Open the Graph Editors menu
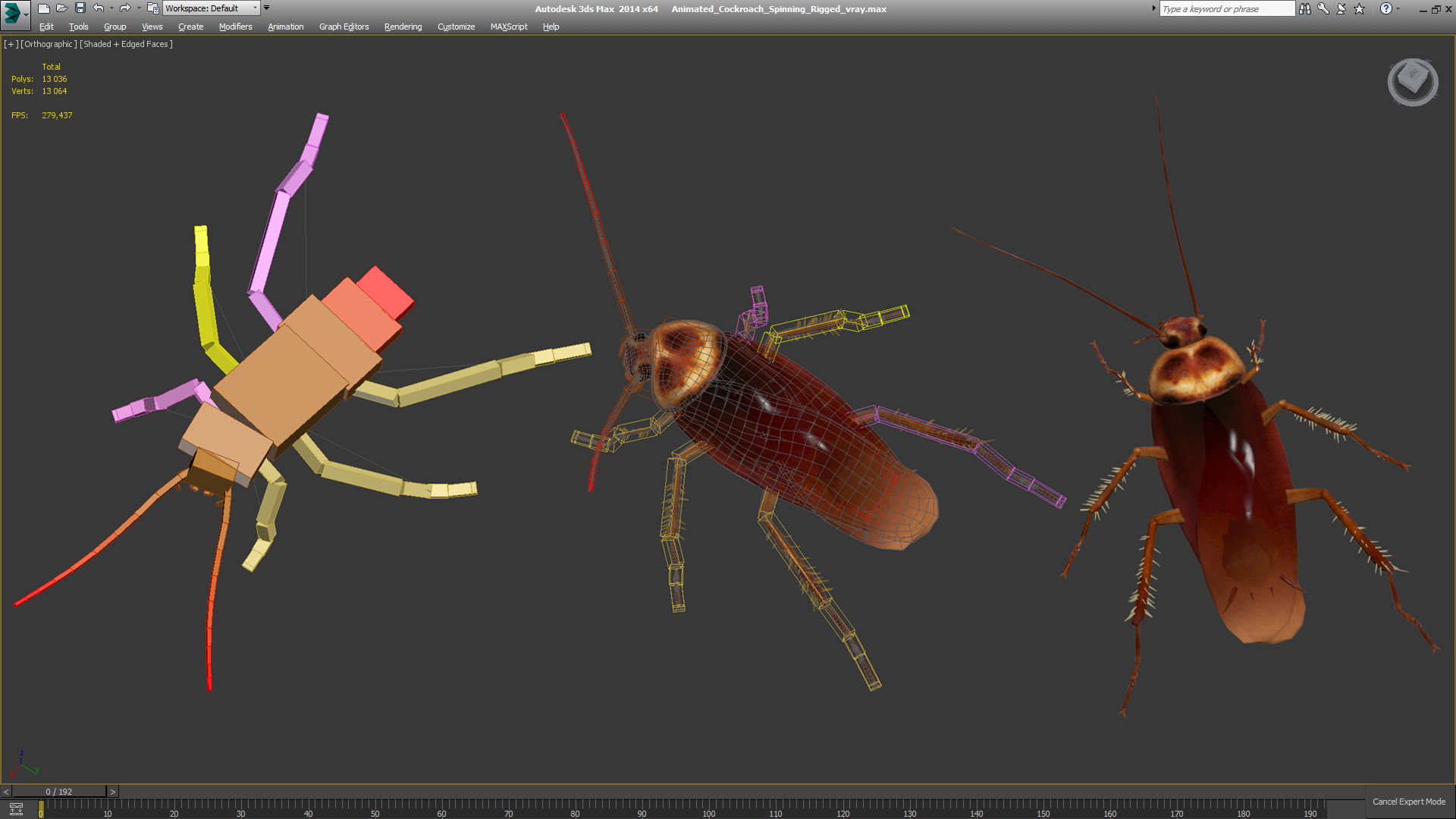Viewport: 1456px width, 819px height. point(344,27)
